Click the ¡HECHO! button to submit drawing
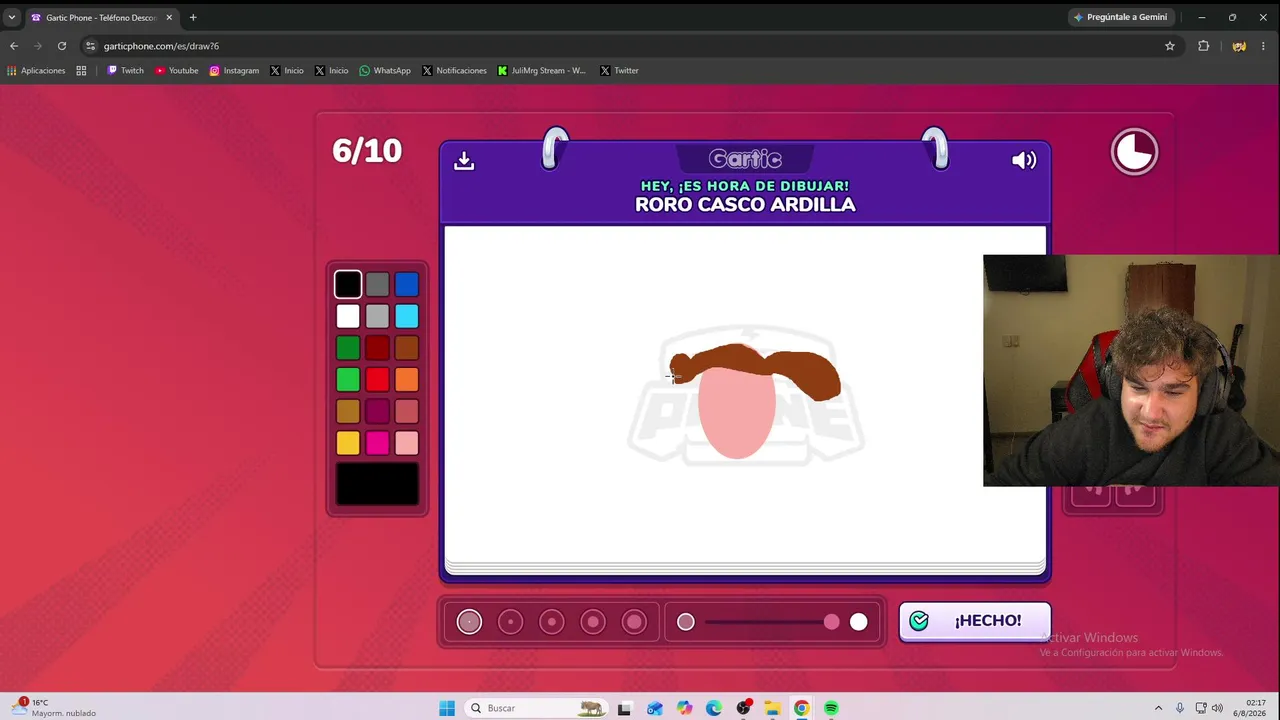Image resolution: width=1280 pixels, height=720 pixels. [975, 621]
